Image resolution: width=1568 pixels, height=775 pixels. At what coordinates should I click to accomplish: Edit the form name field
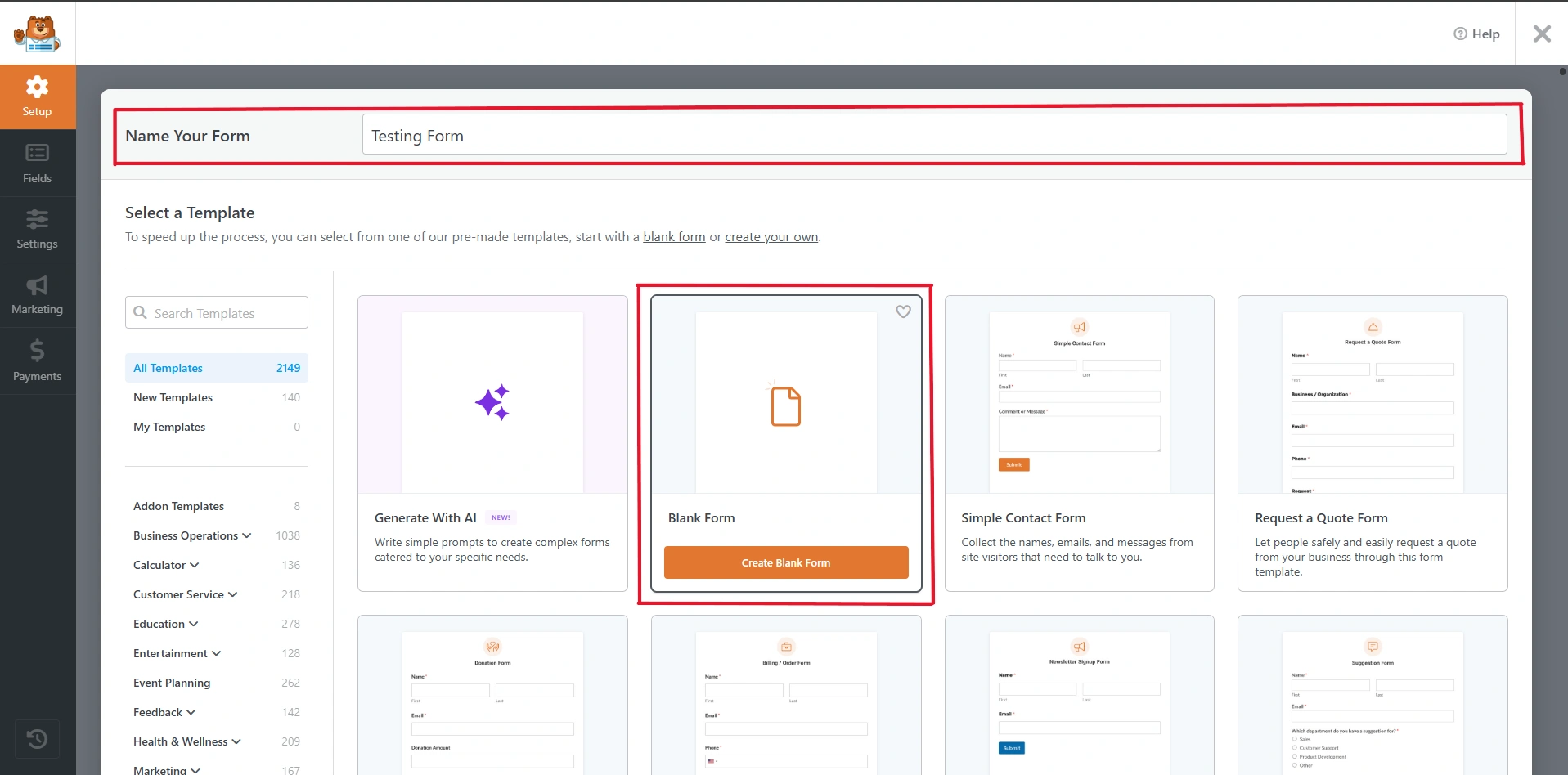(x=934, y=135)
